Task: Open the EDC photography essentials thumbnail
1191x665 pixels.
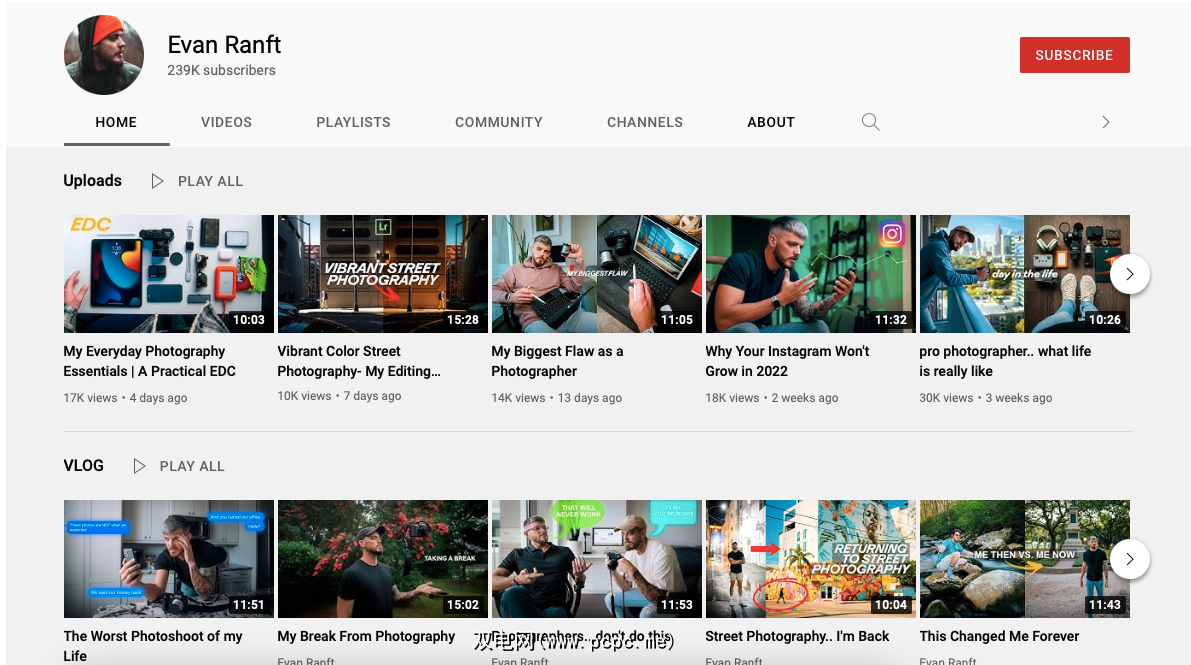Action: [169, 274]
